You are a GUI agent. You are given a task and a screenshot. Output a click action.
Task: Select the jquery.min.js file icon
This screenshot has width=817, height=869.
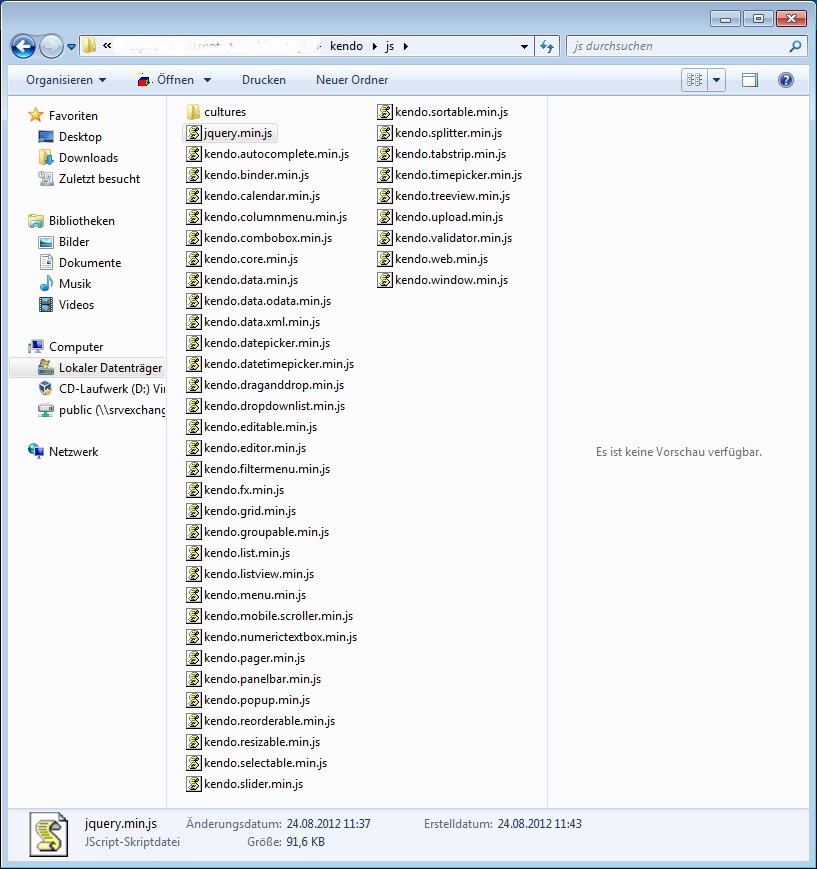click(193, 133)
